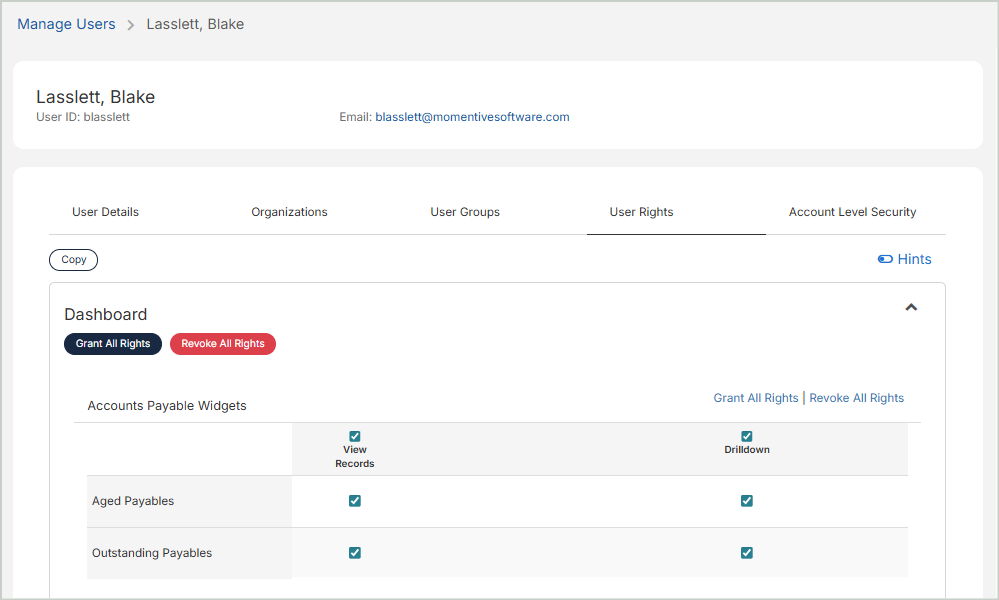This screenshot has width=999, height=600.
Task: Go to Account Level Security tab
Action: click(852, 212)
